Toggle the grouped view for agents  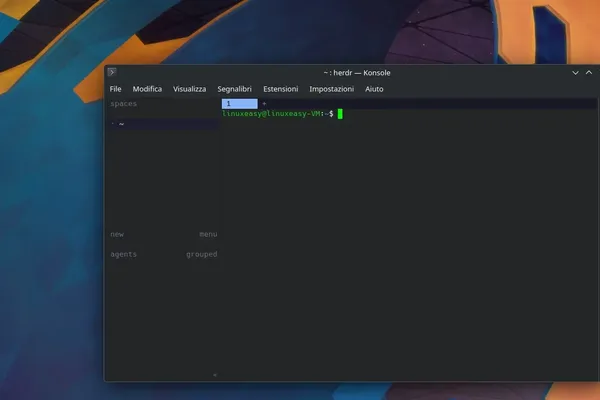(202, 254)
